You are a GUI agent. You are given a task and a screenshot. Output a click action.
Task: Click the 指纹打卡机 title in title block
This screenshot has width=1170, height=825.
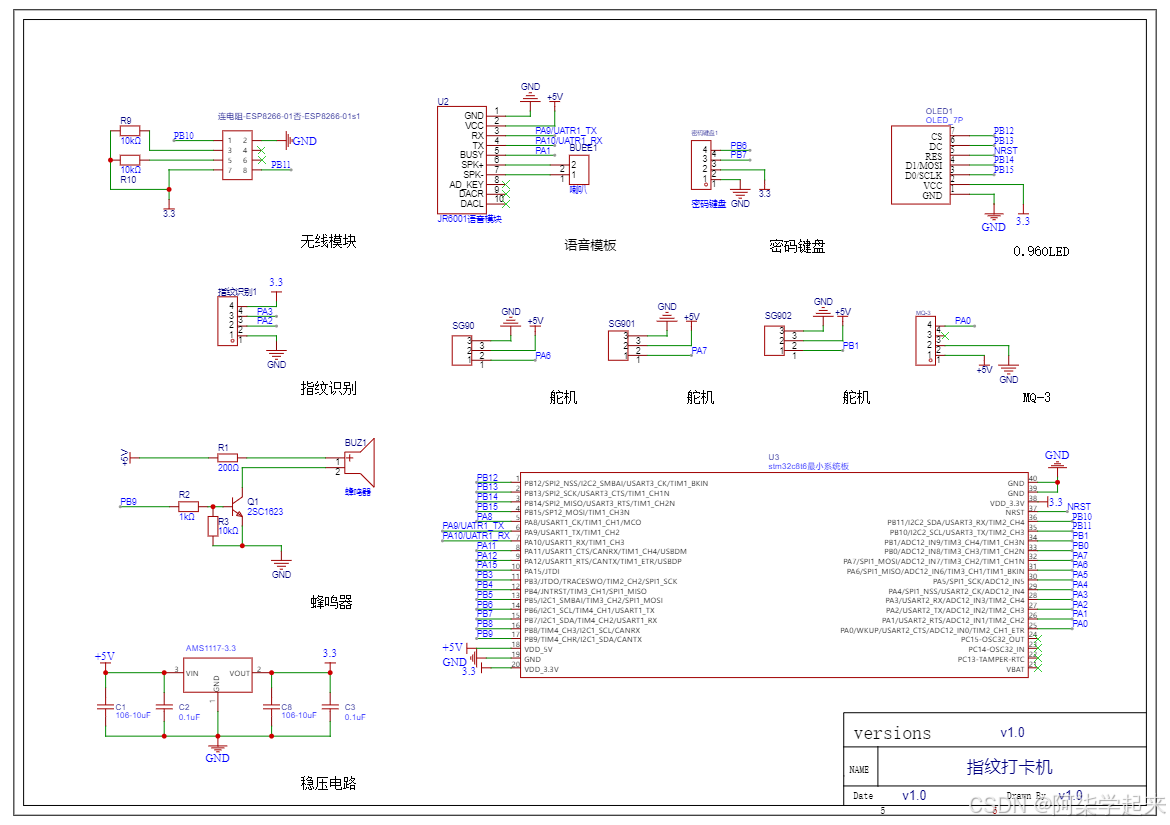(1010, 767)
